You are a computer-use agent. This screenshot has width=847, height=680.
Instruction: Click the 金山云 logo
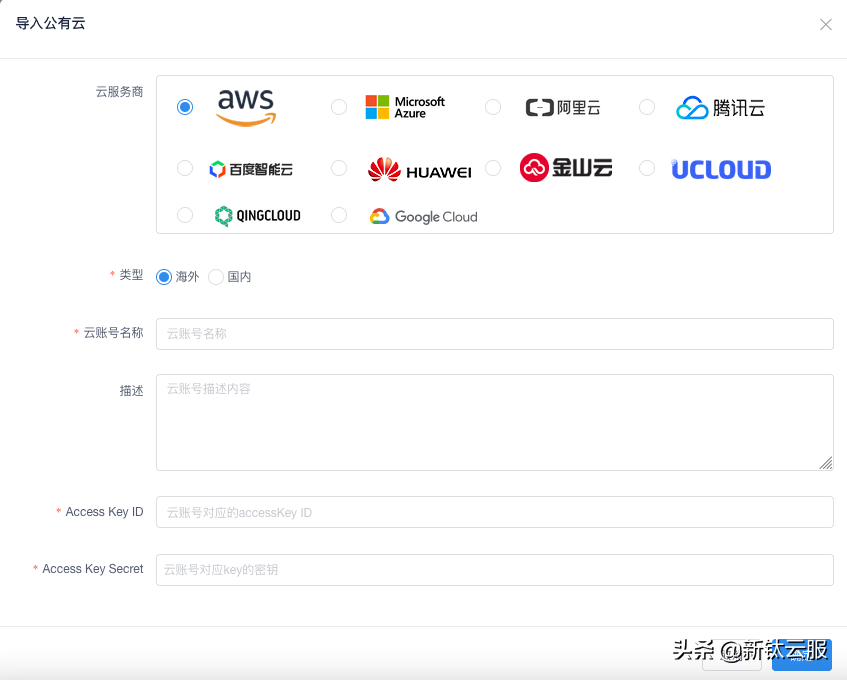pyautogui.click(x=566, y=167)
